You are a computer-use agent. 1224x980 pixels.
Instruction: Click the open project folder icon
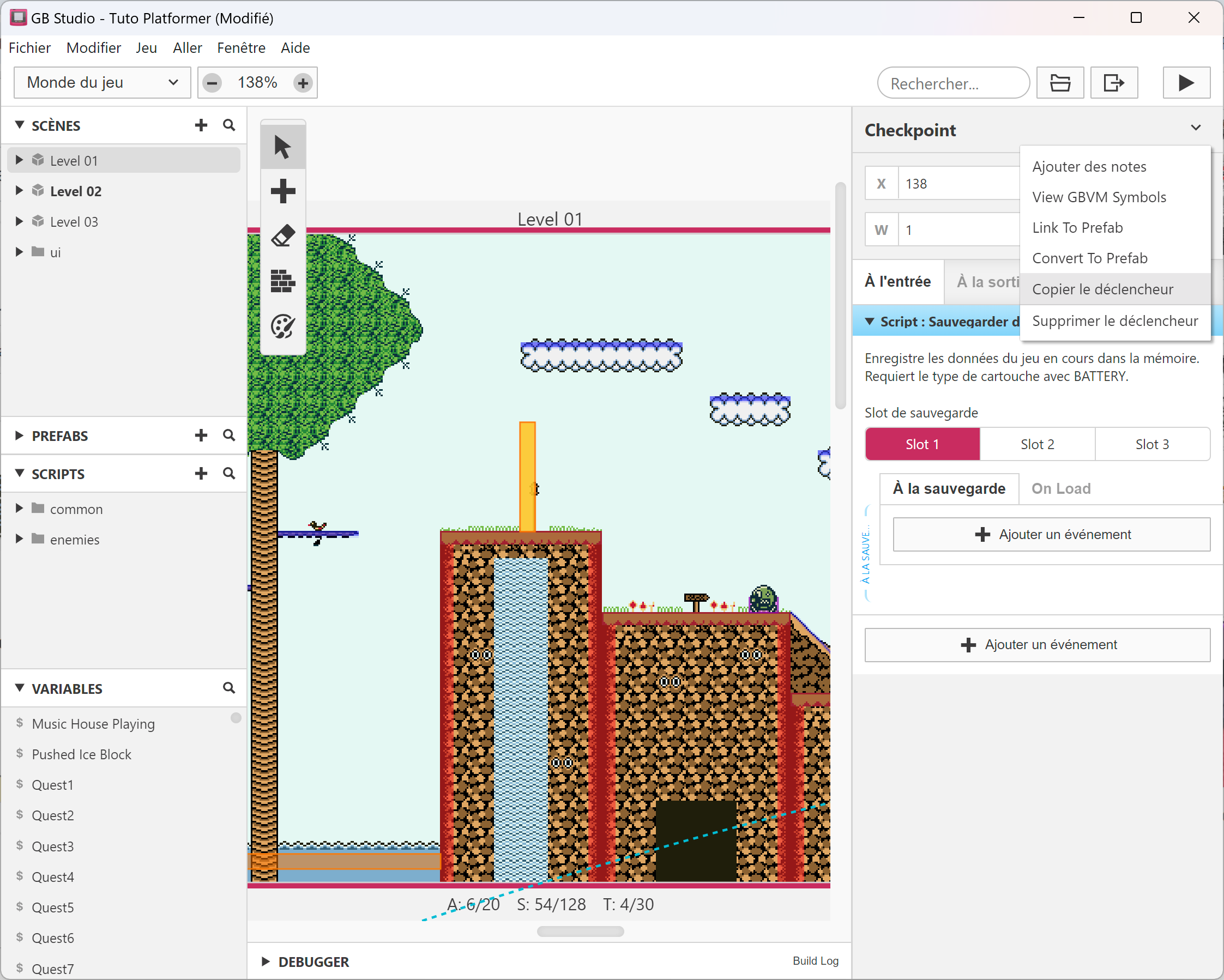pos(1059,83)
